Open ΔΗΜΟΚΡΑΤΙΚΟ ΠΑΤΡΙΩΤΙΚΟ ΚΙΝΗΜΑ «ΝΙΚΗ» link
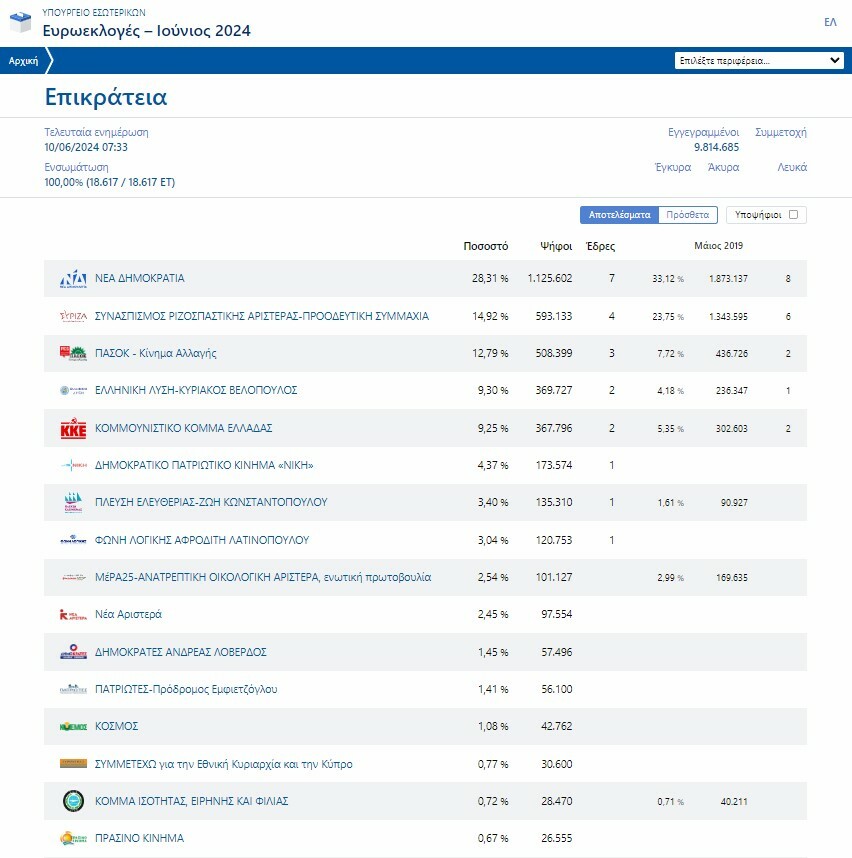The height and width of the screenshot is (858, 852). (204, 465)
